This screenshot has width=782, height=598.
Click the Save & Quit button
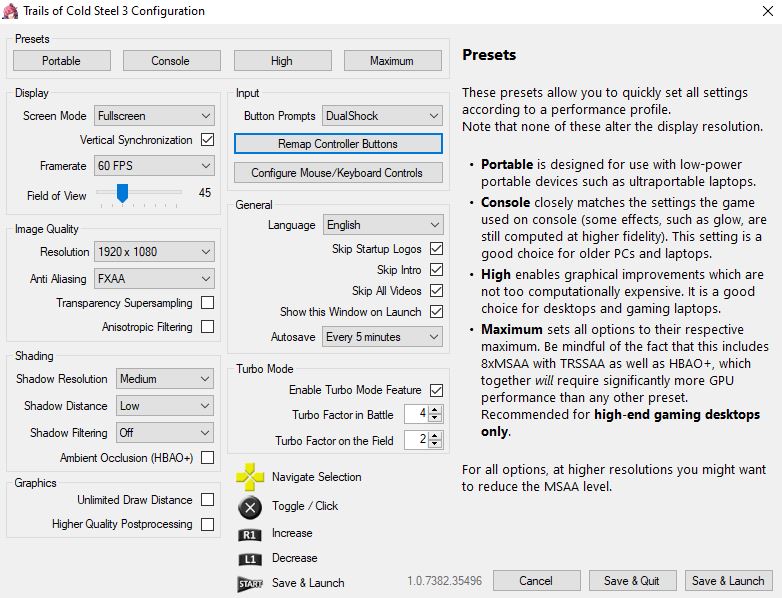point(632,581)
